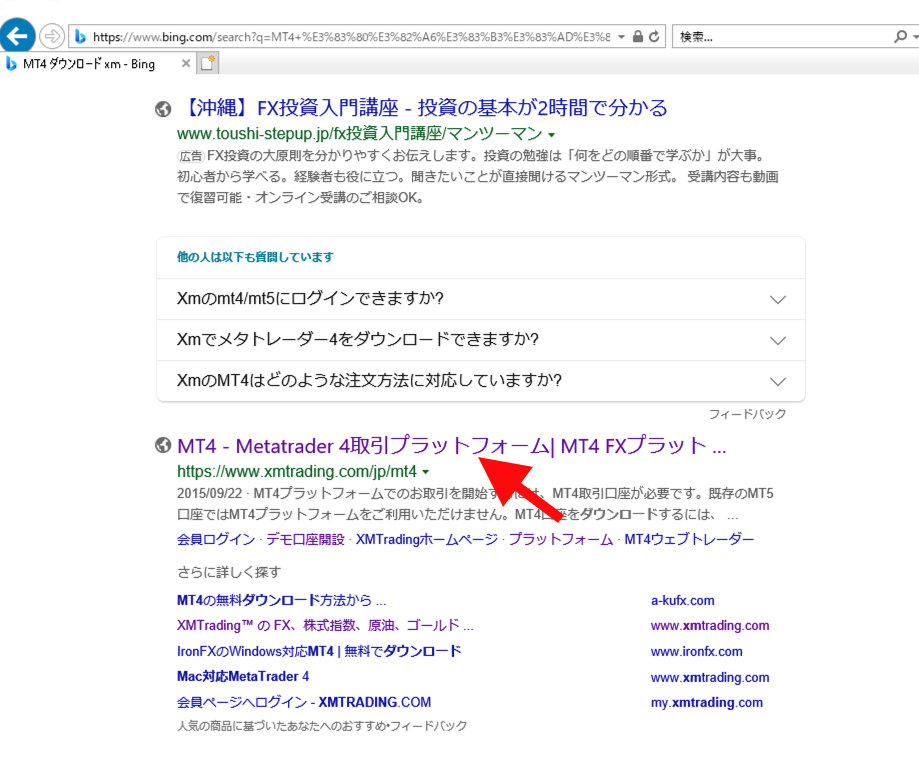This screenshot has width=919, height=763.
Task: Click the globe icon beside the 沖縄 FX ad result
Action: (163, 109)
